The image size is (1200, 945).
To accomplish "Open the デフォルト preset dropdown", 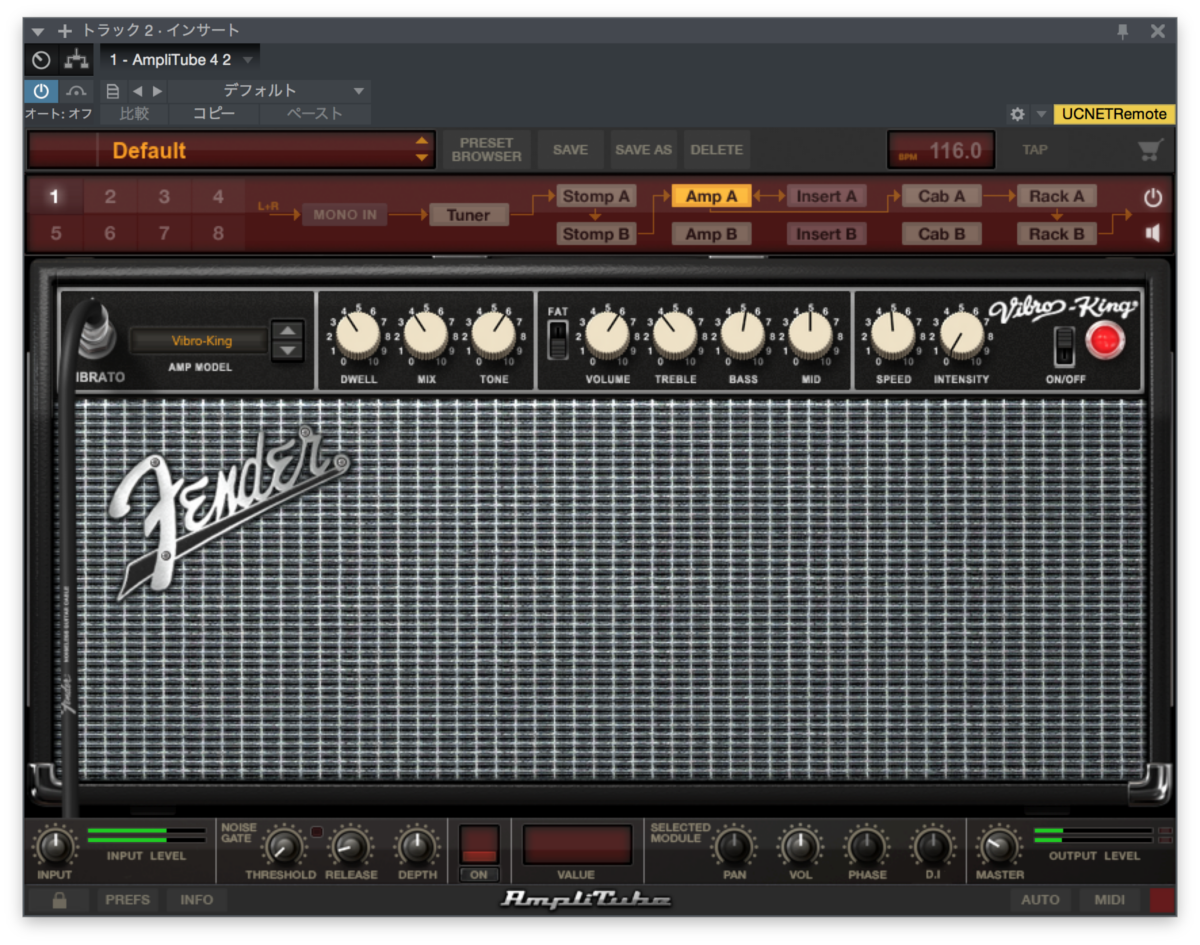I will tap(269, 91).
